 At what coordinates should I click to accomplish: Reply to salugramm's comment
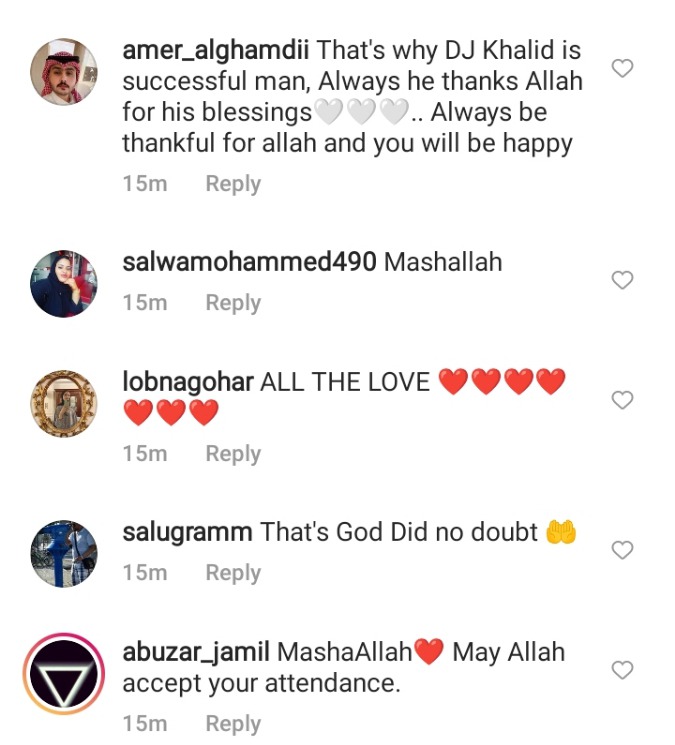[233, 573]
